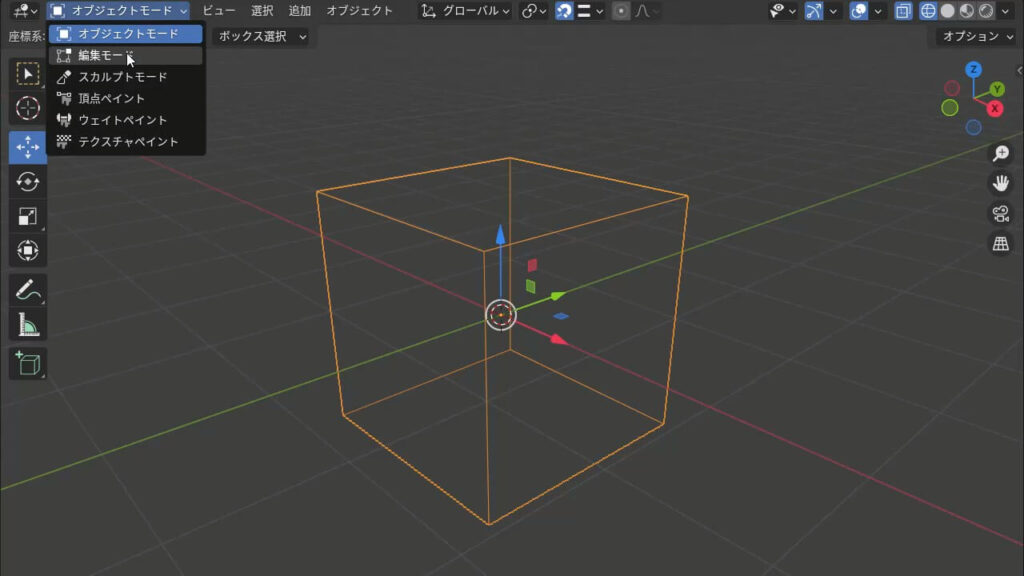Select the Transform tool in toolbar
The width and height of the screenshot is (1024, 576).
(x=27, y=251)
